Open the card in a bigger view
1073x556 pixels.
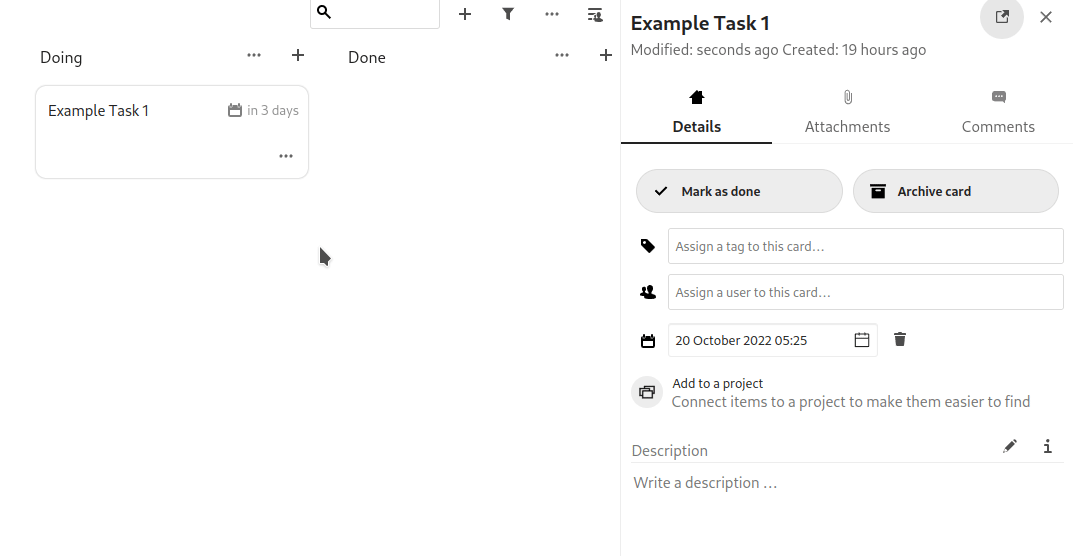pos(1002,17)
